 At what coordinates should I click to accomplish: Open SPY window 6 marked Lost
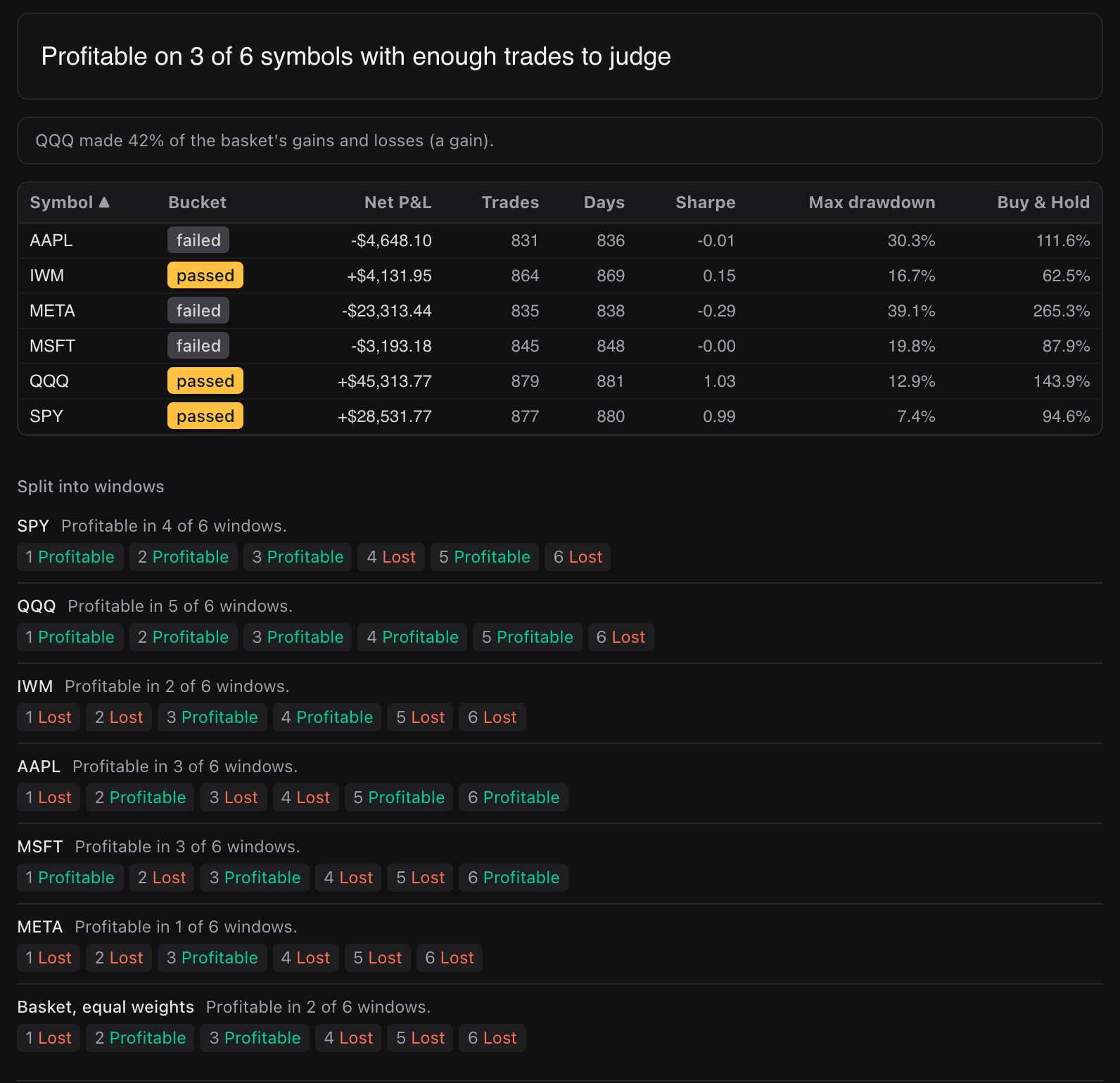pos(578,557)
